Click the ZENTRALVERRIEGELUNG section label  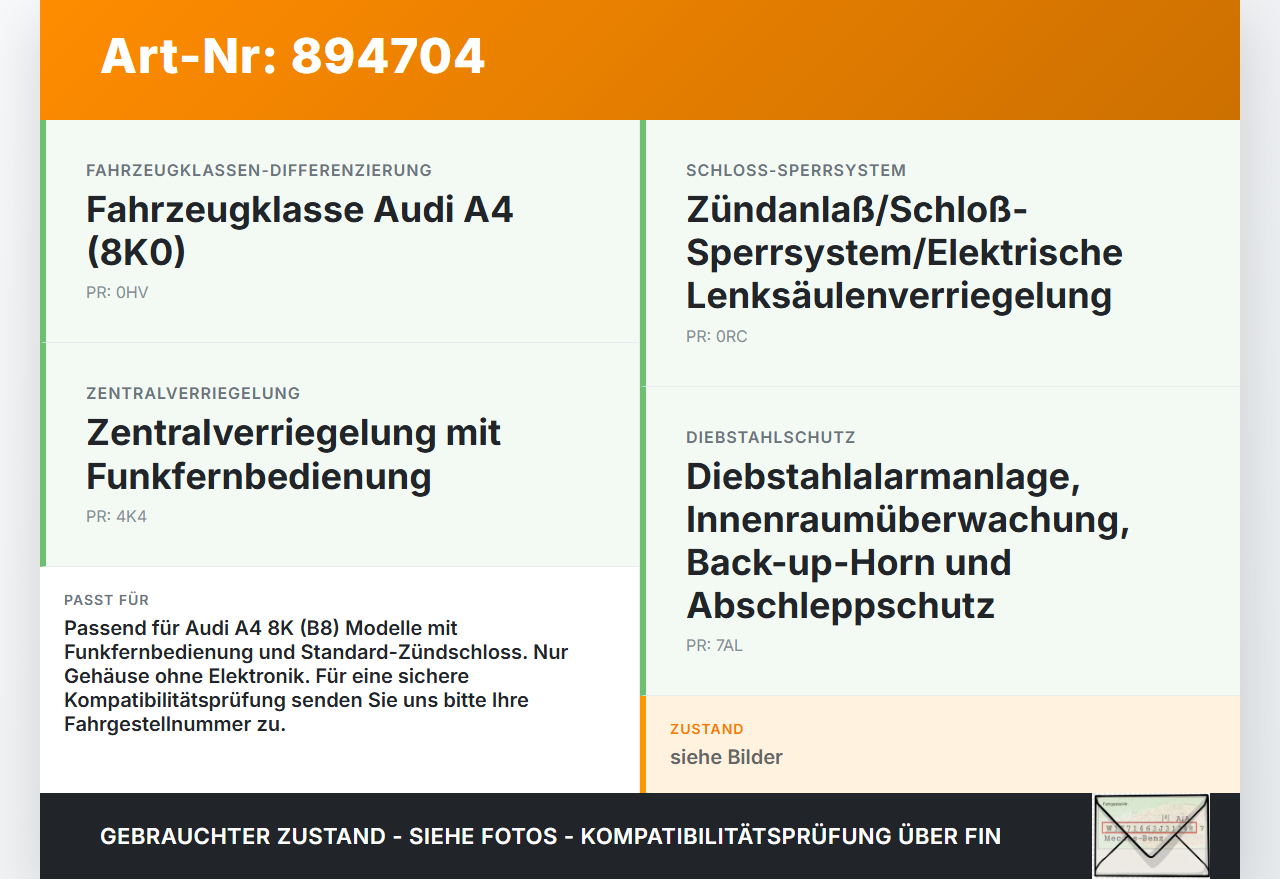[193, 393]
